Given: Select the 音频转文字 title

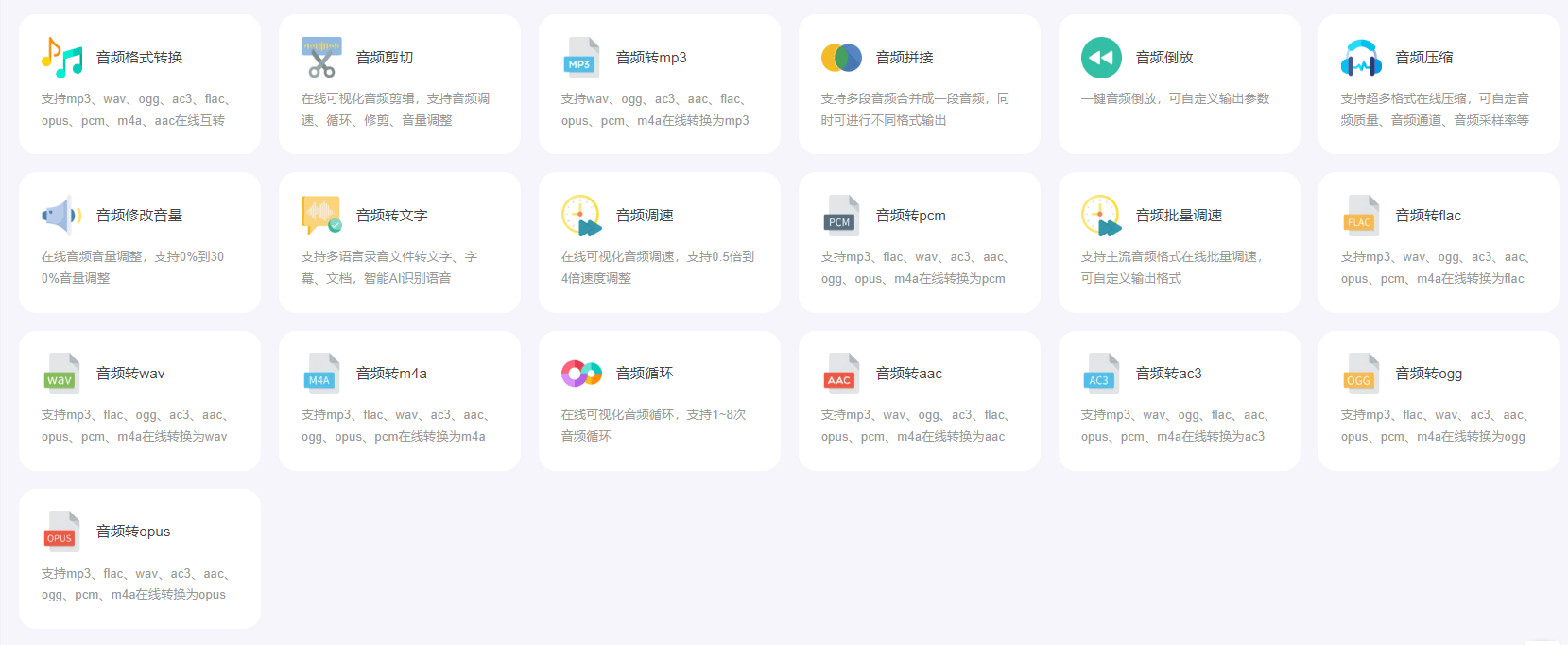Looking at the screenshot, I should tap(391, 216).
